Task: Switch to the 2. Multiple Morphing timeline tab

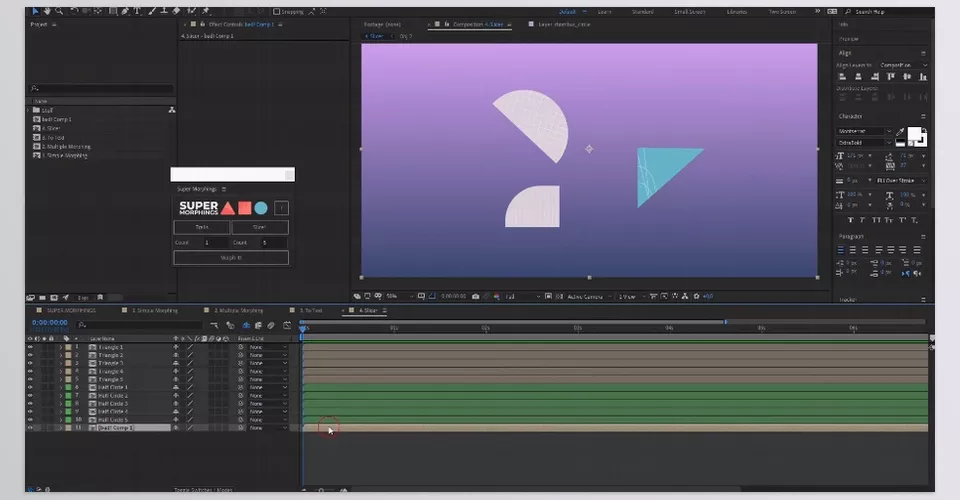Action: click(x=238, y=310)
